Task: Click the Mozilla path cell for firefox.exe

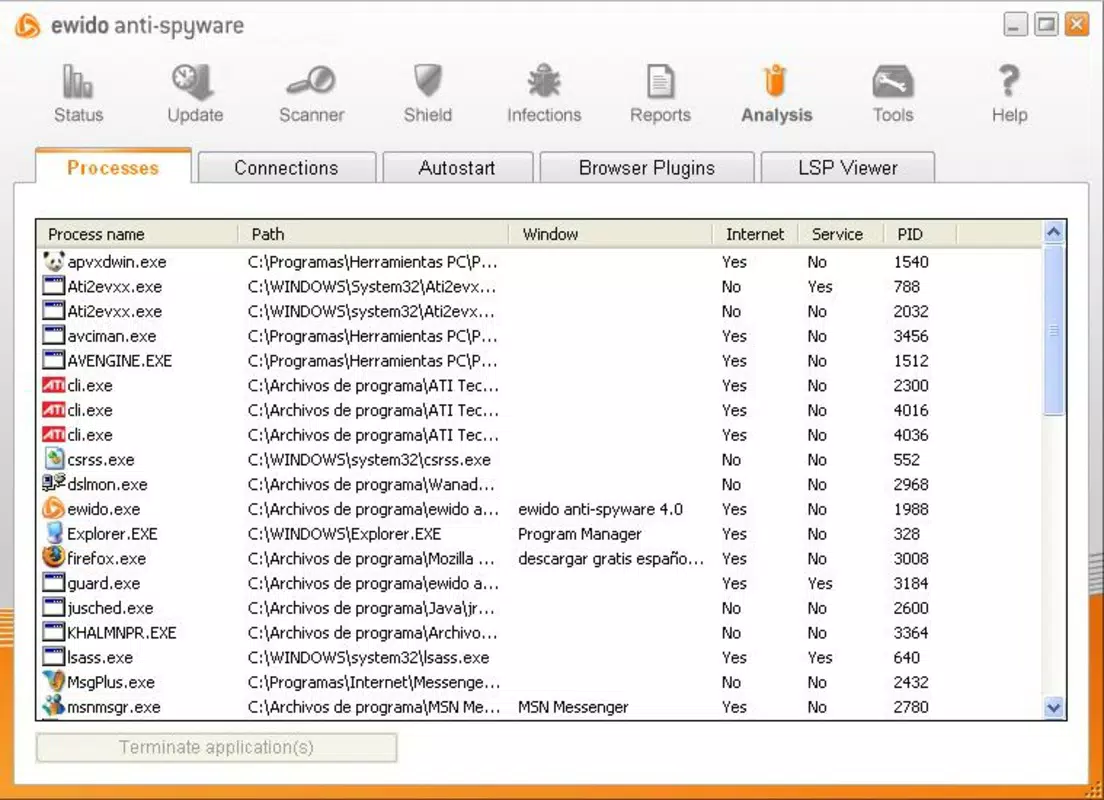Action: pos(371,558)
